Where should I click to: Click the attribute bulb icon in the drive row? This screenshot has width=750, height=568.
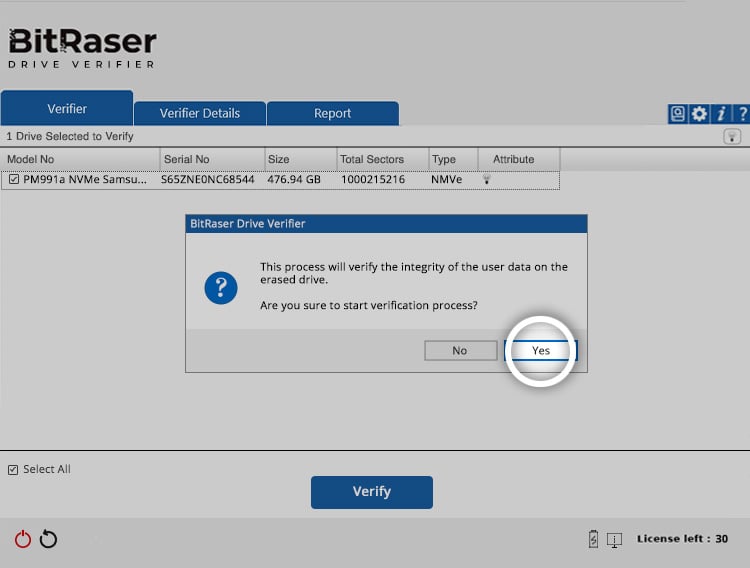coord(486,179)
